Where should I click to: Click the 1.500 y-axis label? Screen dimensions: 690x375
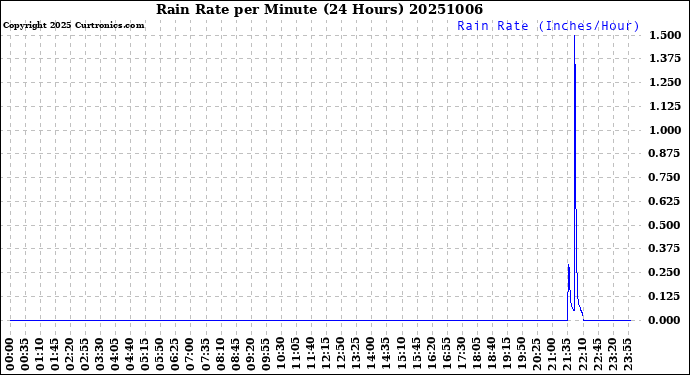[664, 35]
